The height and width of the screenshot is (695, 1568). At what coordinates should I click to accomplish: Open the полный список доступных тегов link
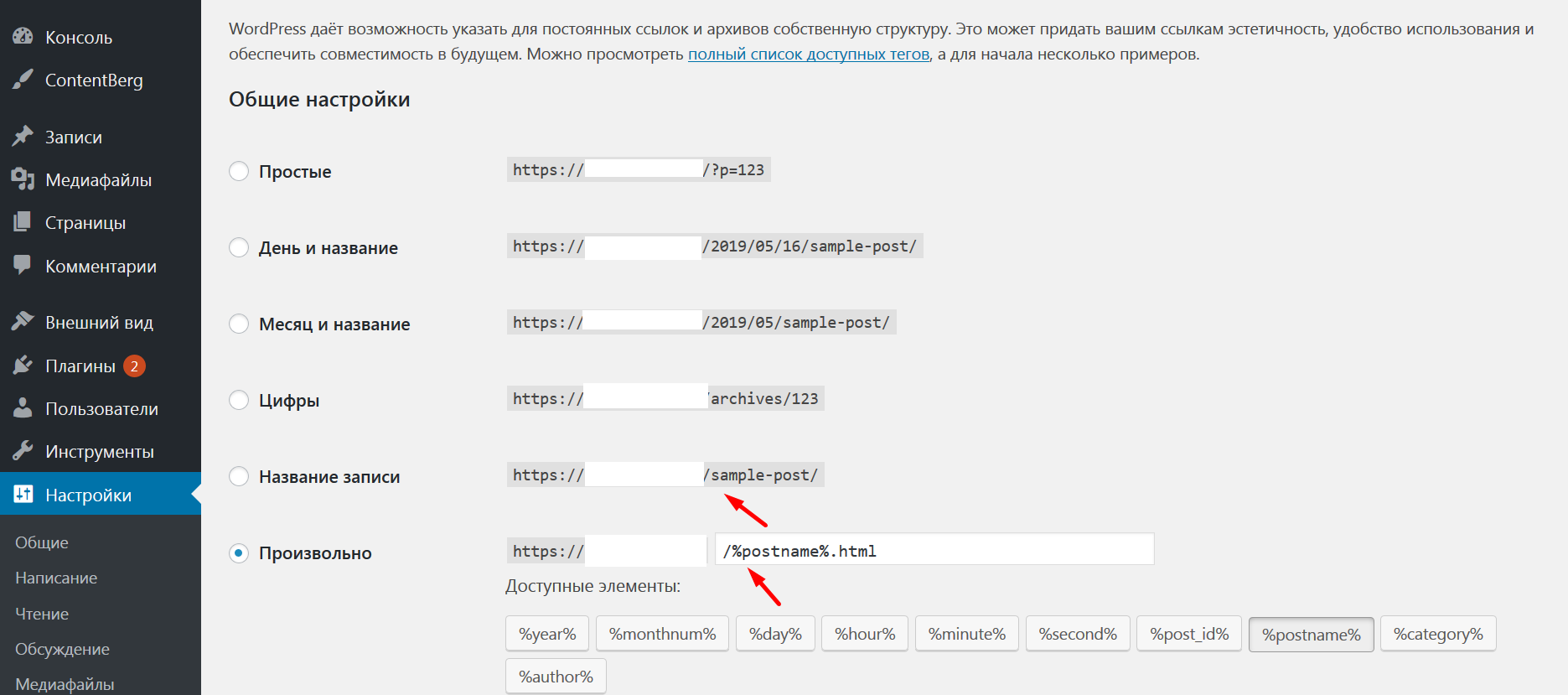[x=808, y=54]
